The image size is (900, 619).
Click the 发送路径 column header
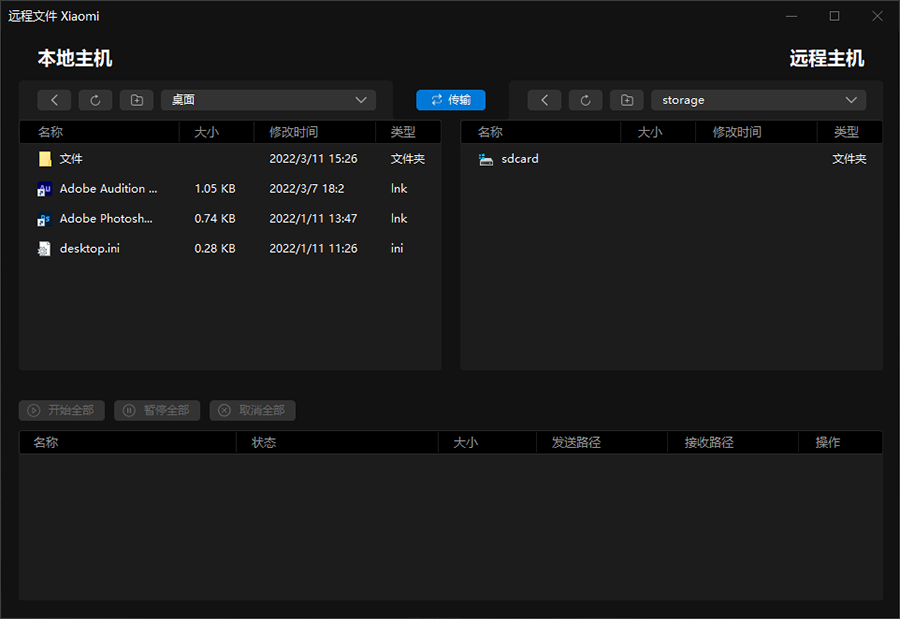tap(602, 443)
